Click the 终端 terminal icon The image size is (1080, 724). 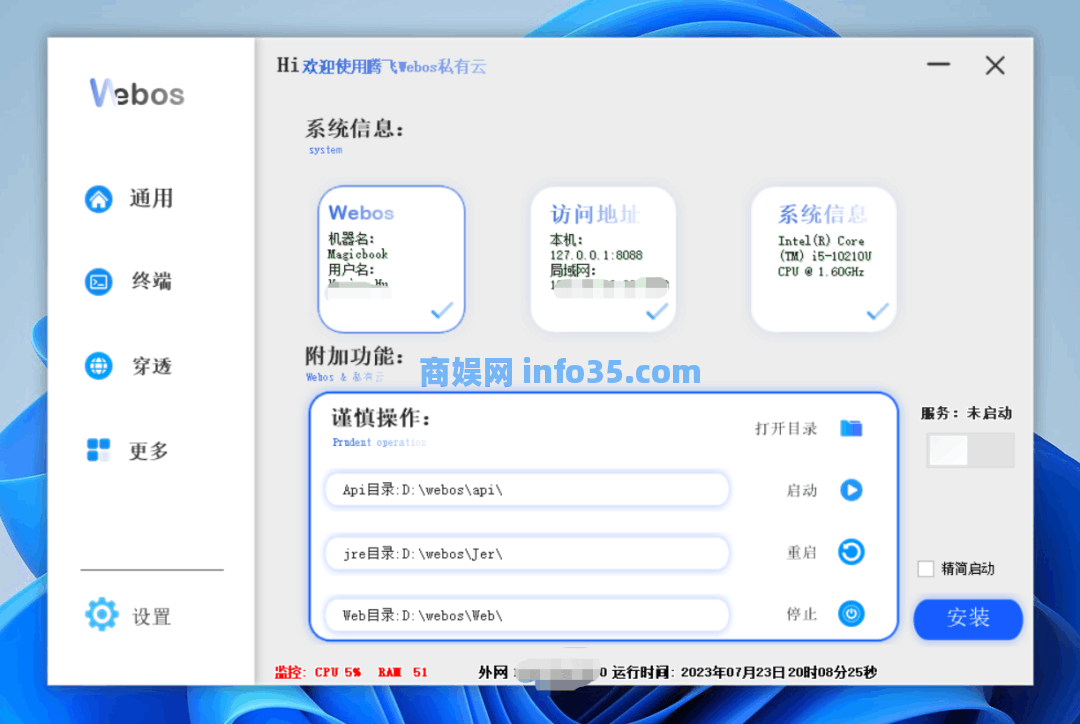point(98,282)
